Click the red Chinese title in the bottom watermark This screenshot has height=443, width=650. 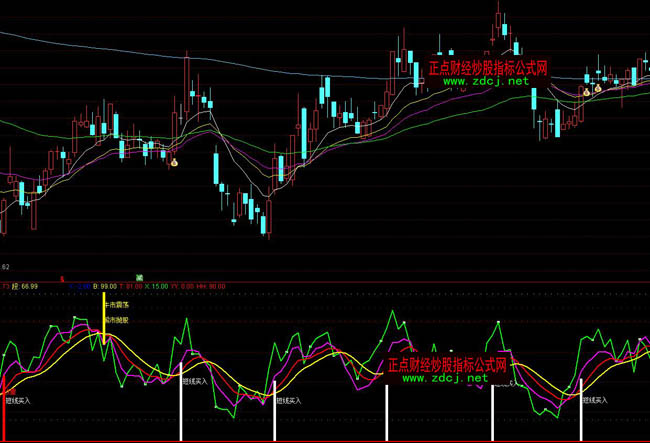(448, 365)
